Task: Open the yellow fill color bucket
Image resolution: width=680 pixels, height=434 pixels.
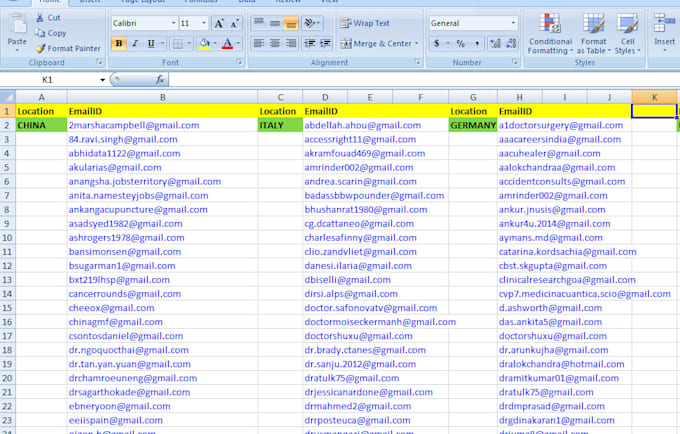Action: click(203, 43)
